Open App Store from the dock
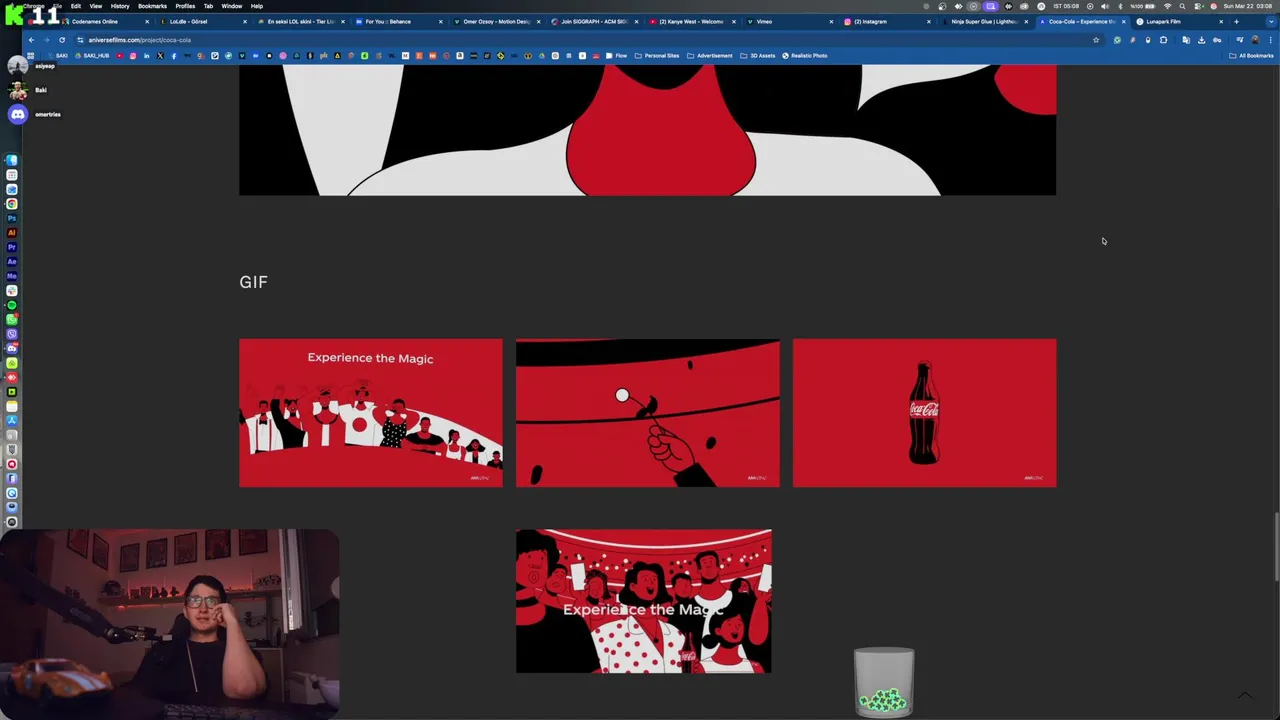The image size is (1280, 720). click(12, 421)
